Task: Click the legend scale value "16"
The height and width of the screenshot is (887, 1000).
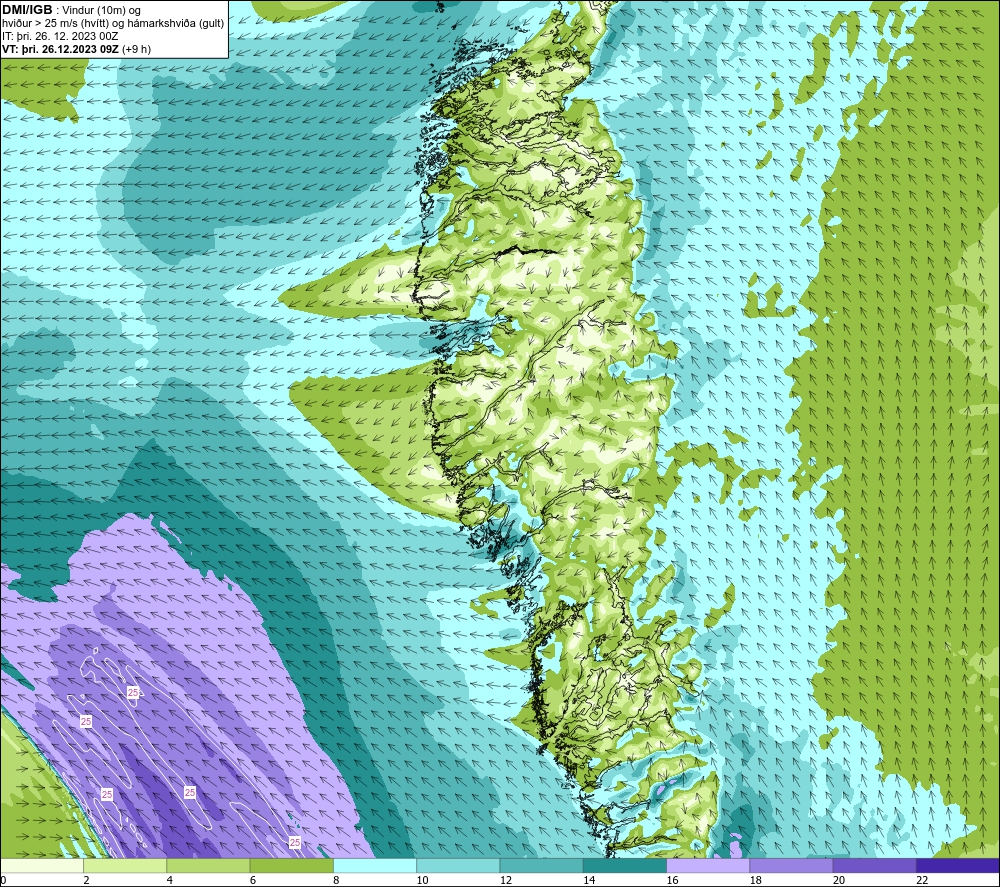Action: 673,881
